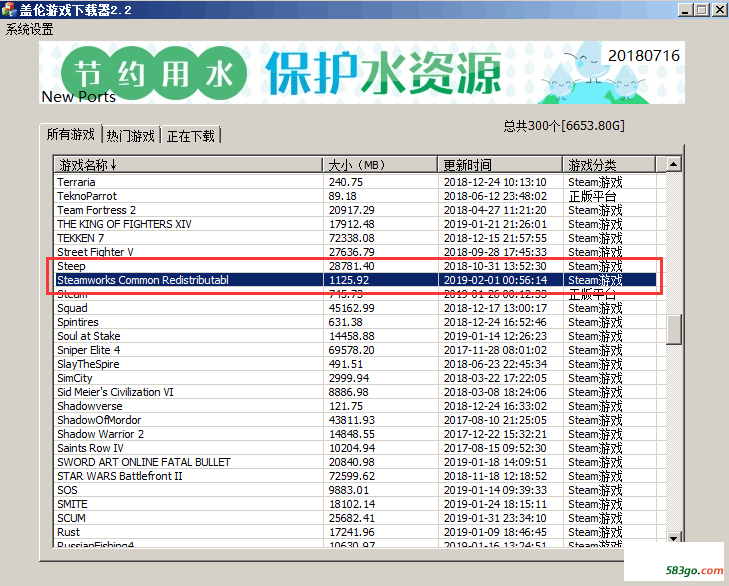This screenshot has width=729, height=586.
Task: Close the downloader window
Action: point(719,9)
